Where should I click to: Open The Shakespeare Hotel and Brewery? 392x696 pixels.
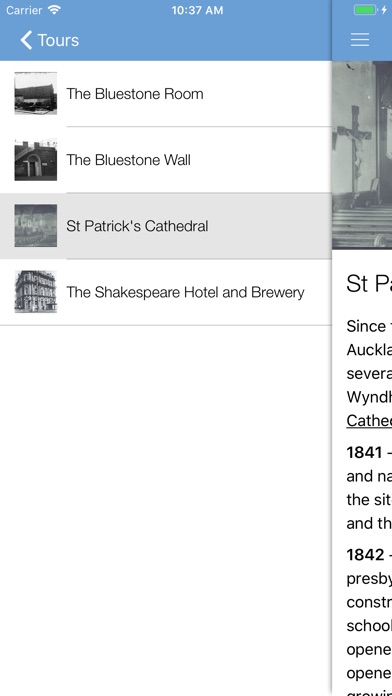click(x=166, y=292)
